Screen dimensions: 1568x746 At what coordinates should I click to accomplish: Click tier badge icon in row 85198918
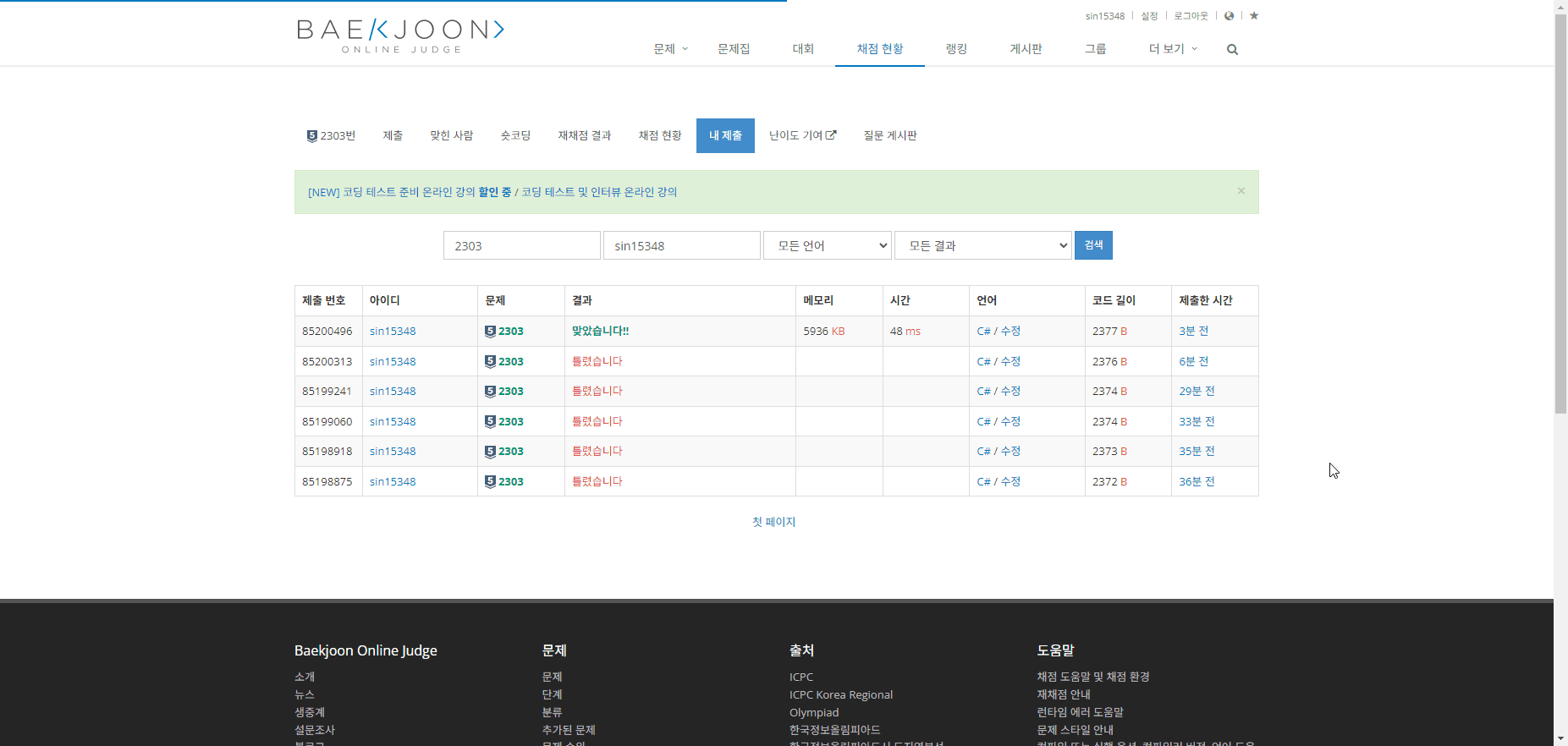coord(490,452)
